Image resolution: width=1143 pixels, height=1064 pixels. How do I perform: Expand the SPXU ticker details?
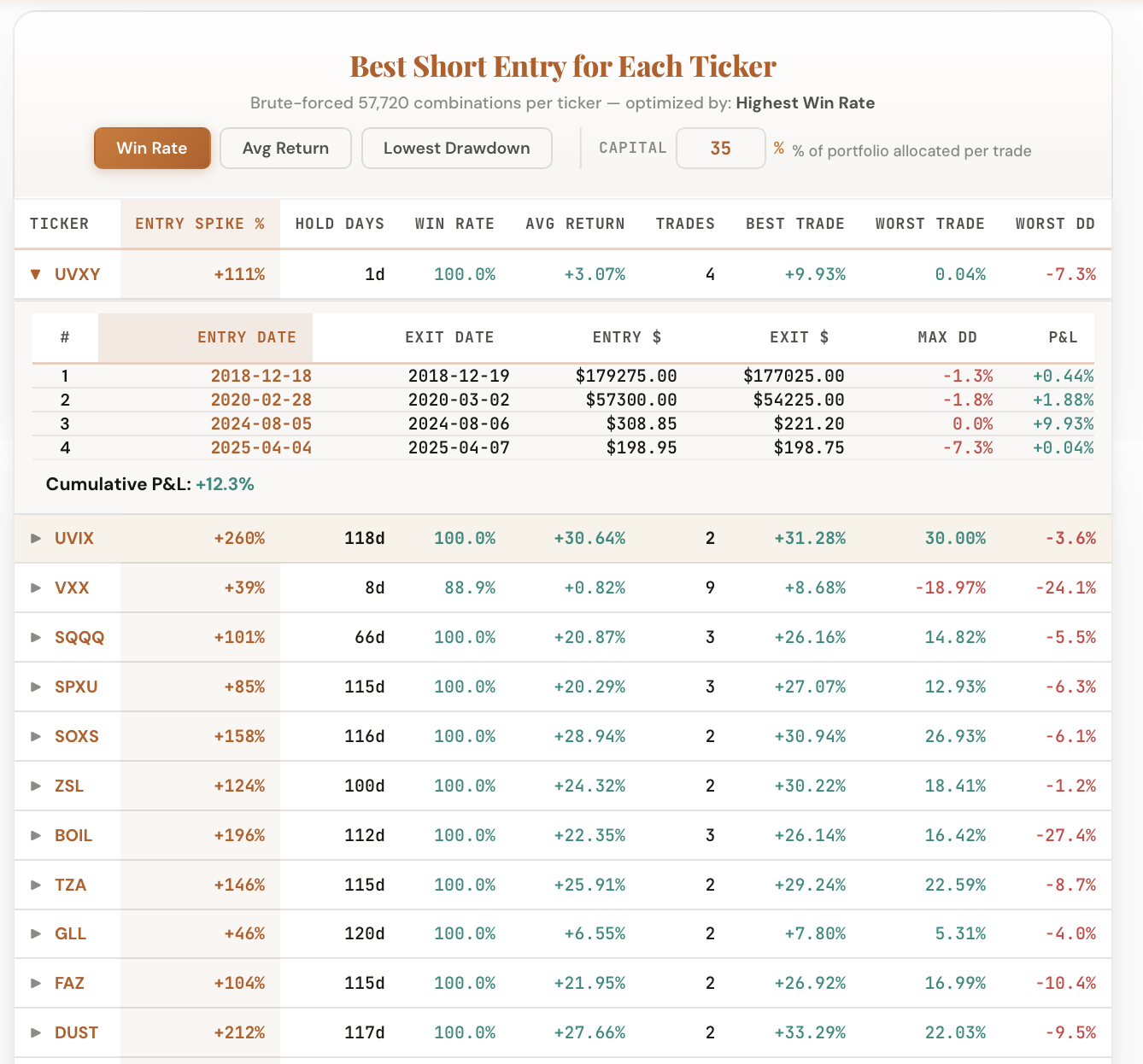[x=36, y=687]
